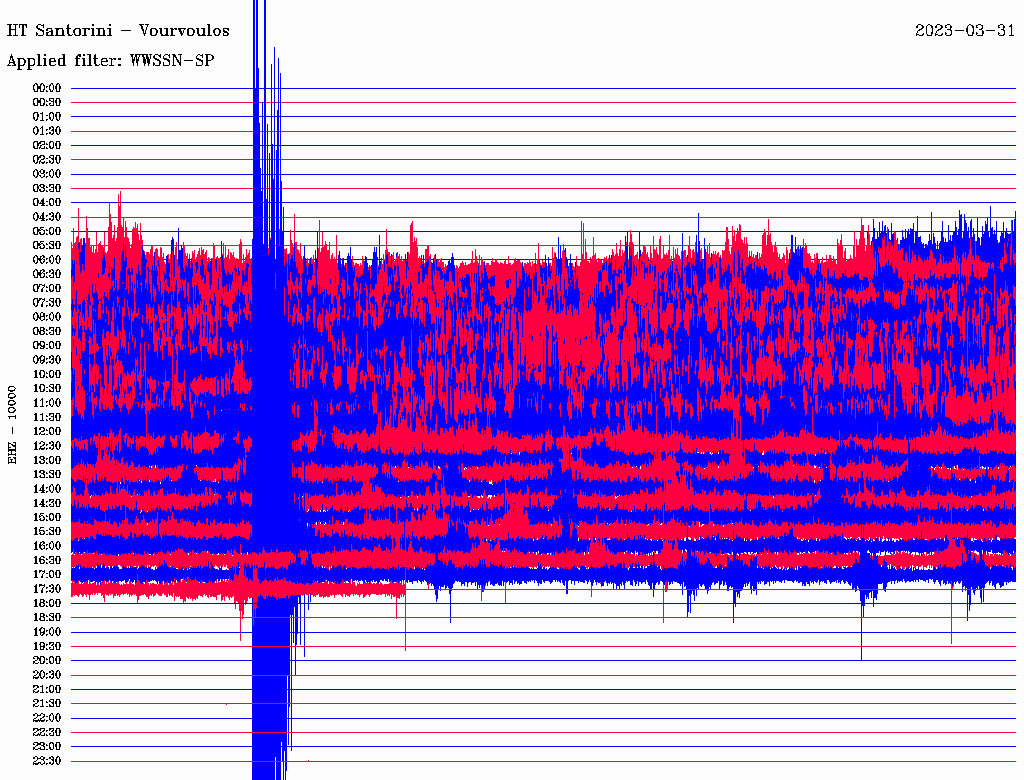Click the 19:30 time label
The width and height of the screenshot is (1024, 780).
pyautogui.click(x=47, y=646)
